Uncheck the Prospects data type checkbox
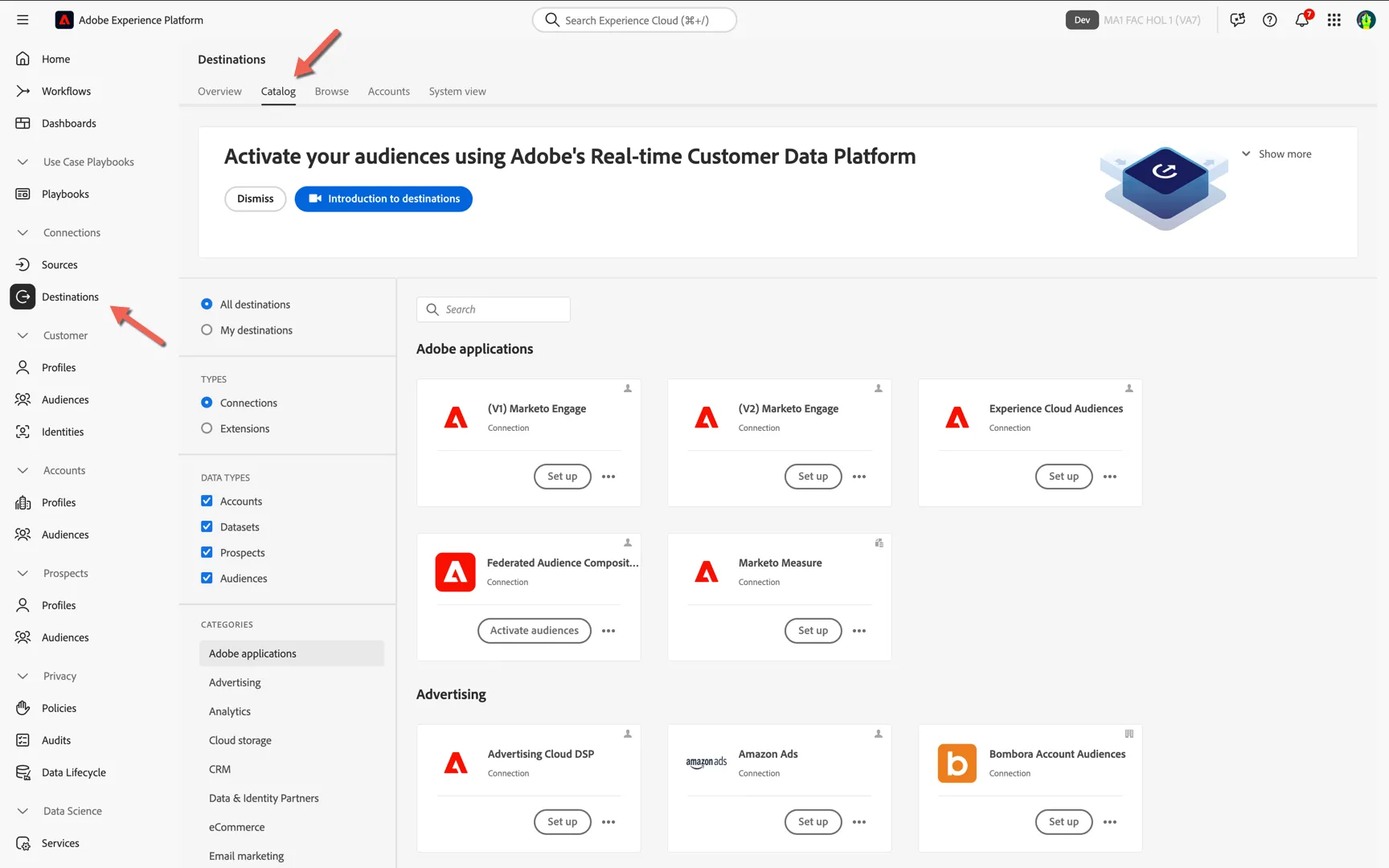Screen dimensions: 1389x868 tap(207, 552)
